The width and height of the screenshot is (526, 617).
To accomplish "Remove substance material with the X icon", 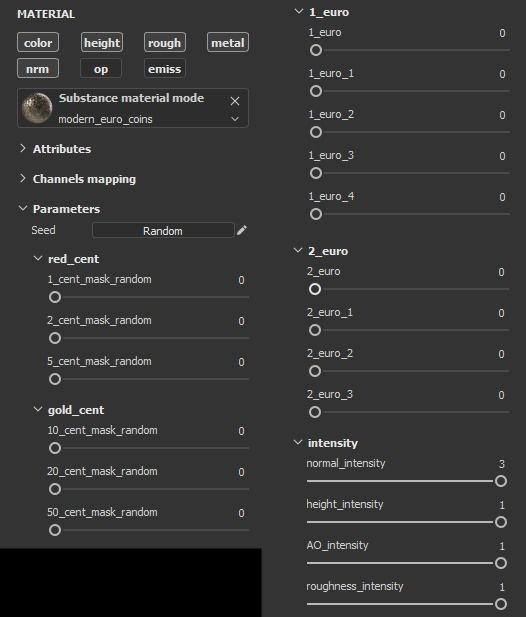I will (235, 101).
